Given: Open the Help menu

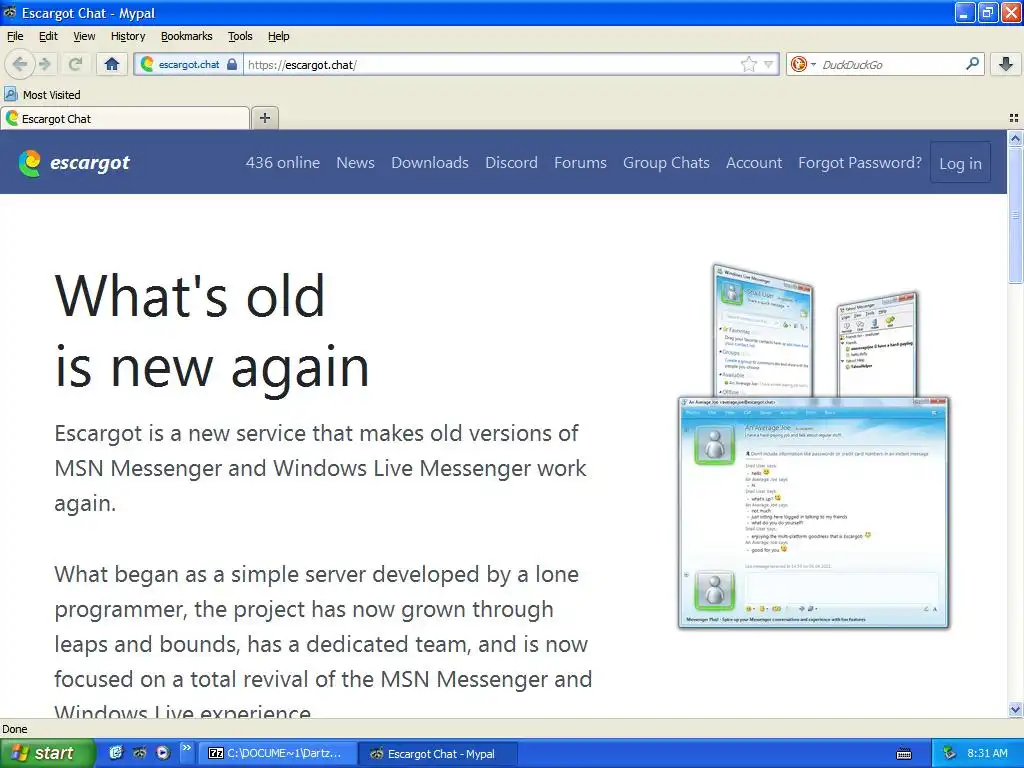Looking at the screenshot, I should tap(278, 36).
